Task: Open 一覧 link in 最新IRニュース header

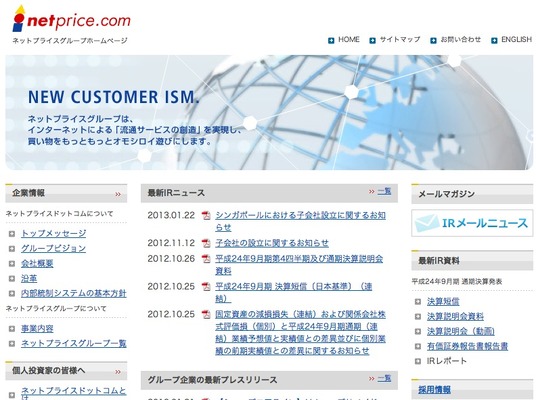Action: [384, 191]
